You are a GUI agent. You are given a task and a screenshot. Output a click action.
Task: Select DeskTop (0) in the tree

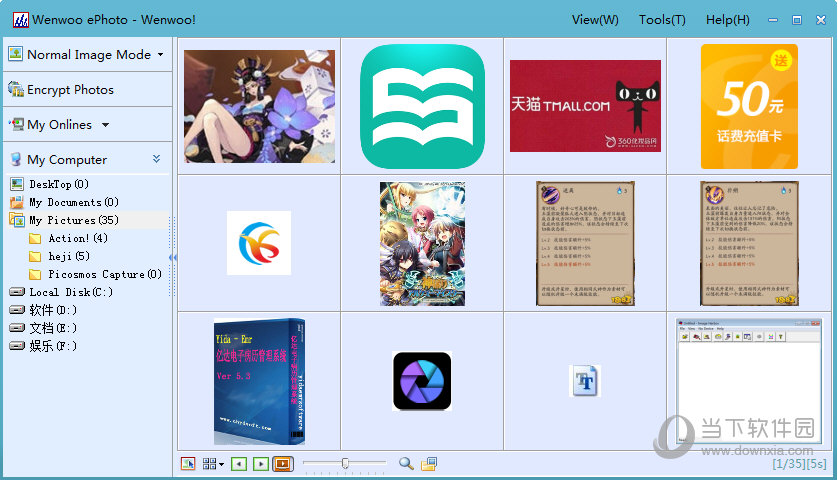point(59,184)
